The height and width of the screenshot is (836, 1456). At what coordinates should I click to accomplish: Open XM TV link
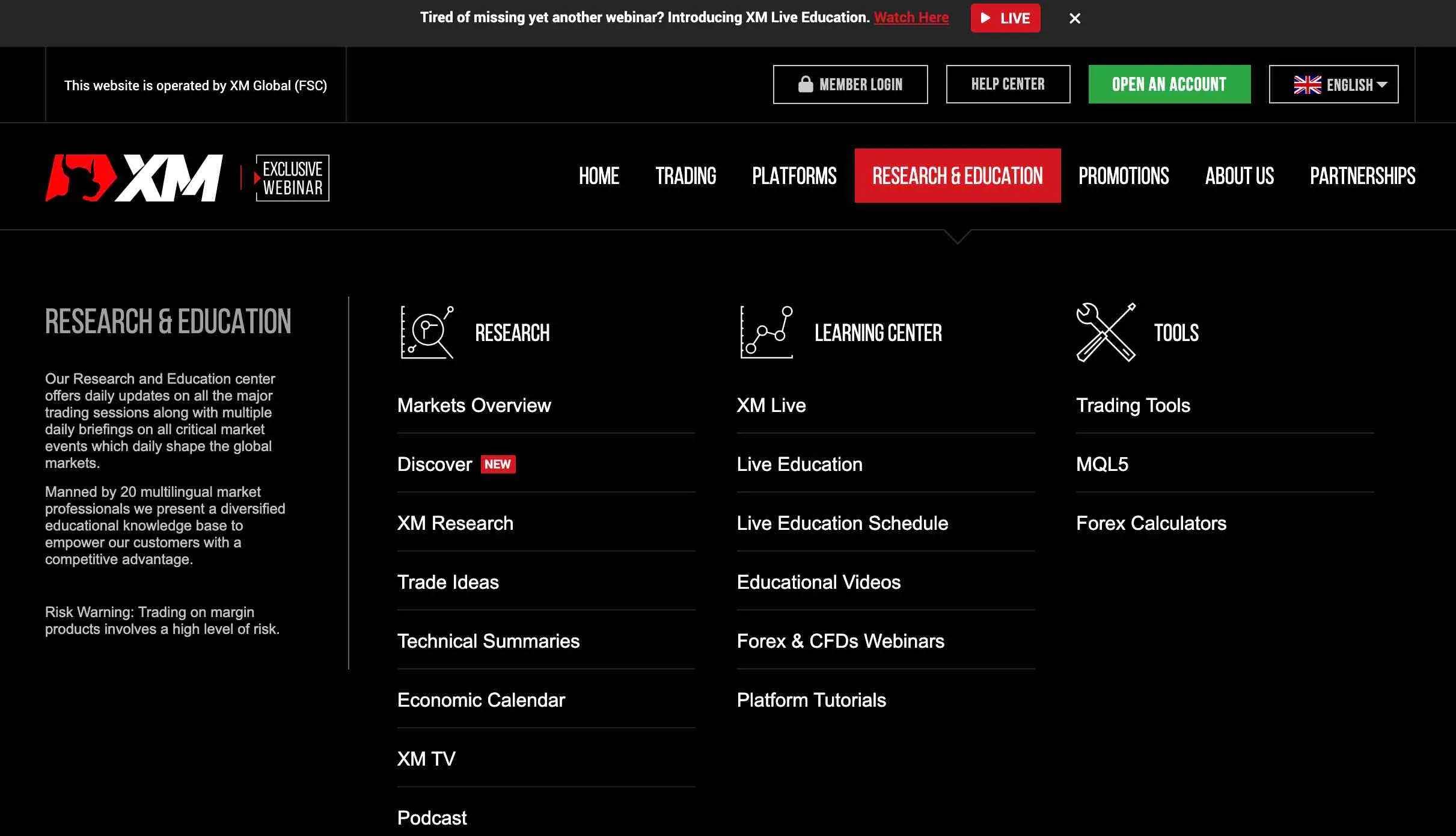tap(426, 759)
